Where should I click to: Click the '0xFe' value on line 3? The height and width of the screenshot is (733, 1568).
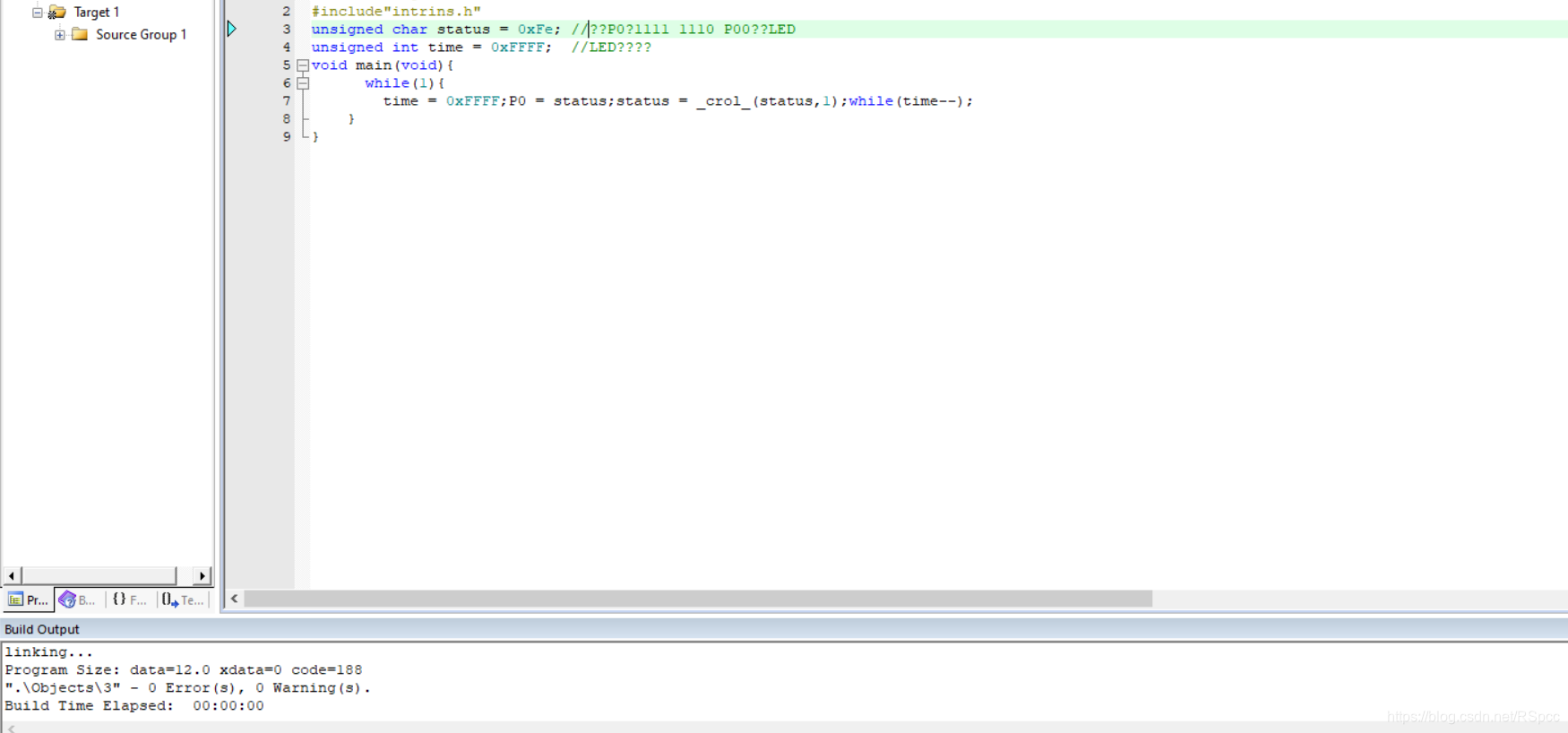535,30
